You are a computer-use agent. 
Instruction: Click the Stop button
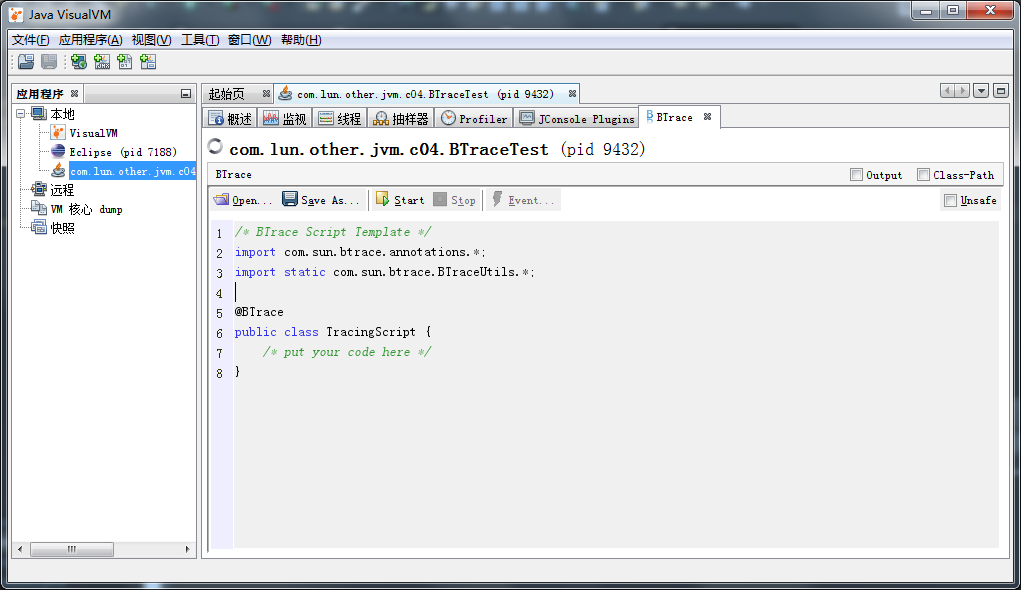(x=455, y=200)
